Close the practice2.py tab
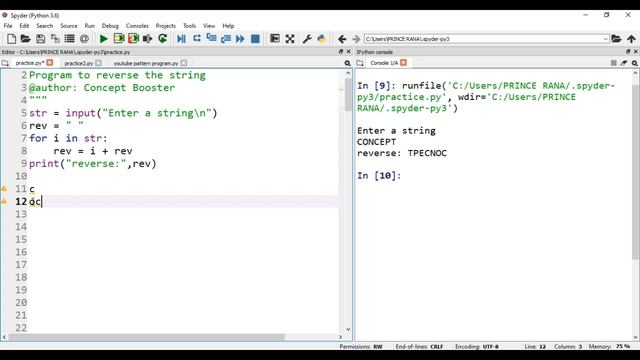 click(98, 63)
